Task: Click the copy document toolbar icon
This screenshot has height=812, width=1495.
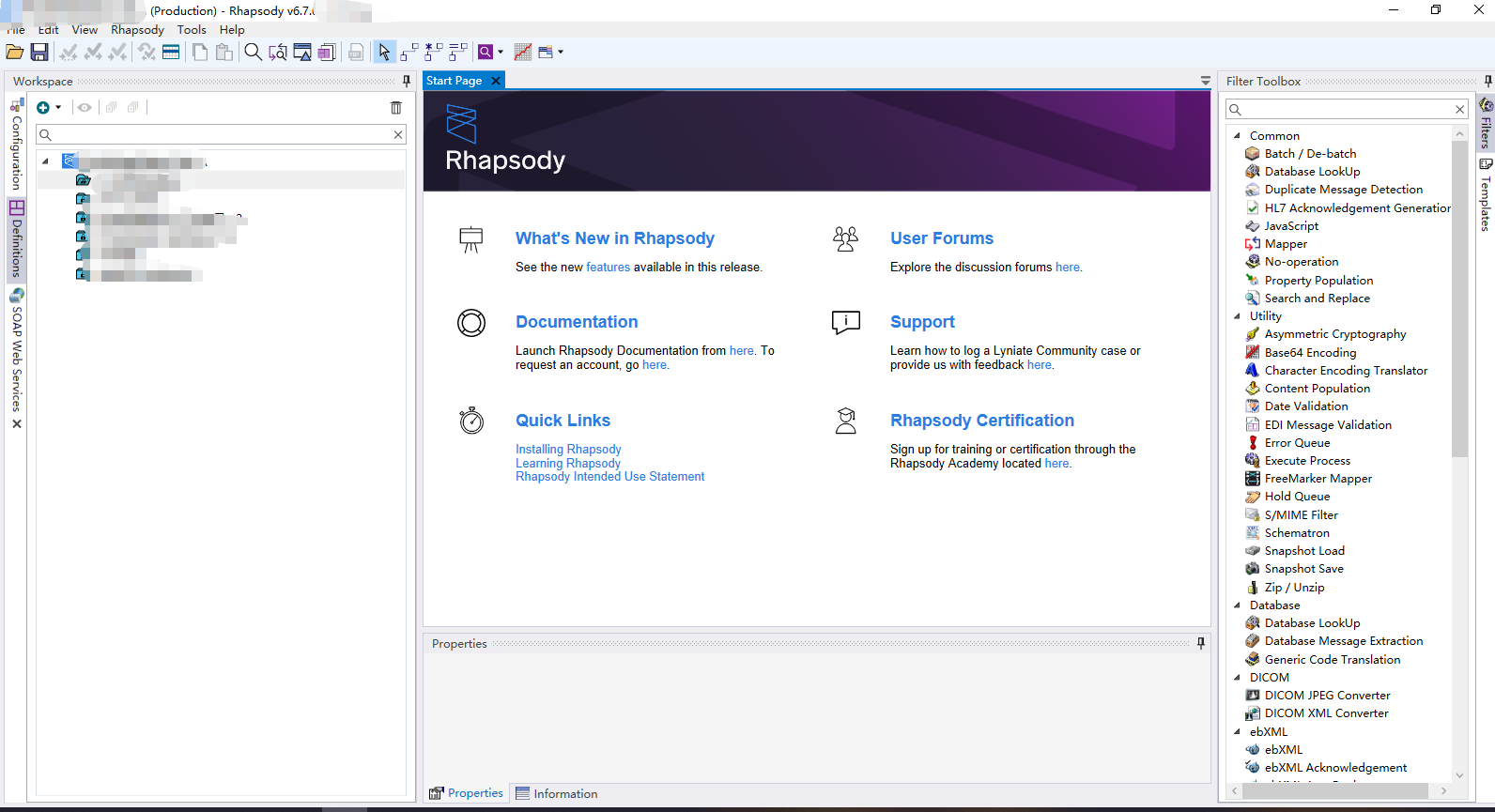Action: [x=200, y=53]
